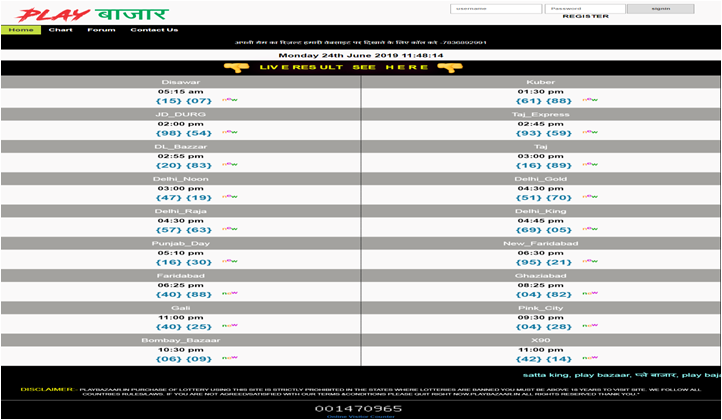Click the new badge in Pink_City row
Viewport: 722px width, 420px height.
[590, 325]
